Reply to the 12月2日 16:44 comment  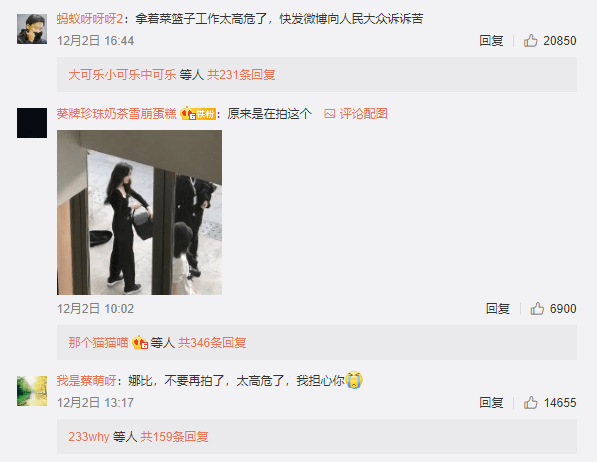click(491, 41)
